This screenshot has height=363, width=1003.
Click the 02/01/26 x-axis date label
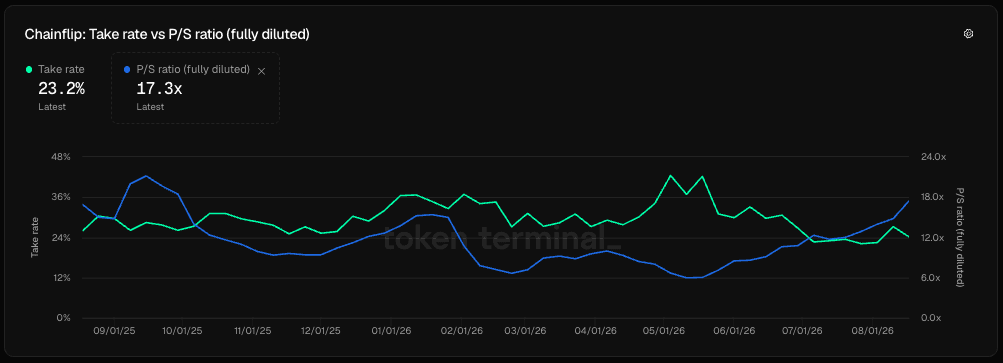[461, 331]
